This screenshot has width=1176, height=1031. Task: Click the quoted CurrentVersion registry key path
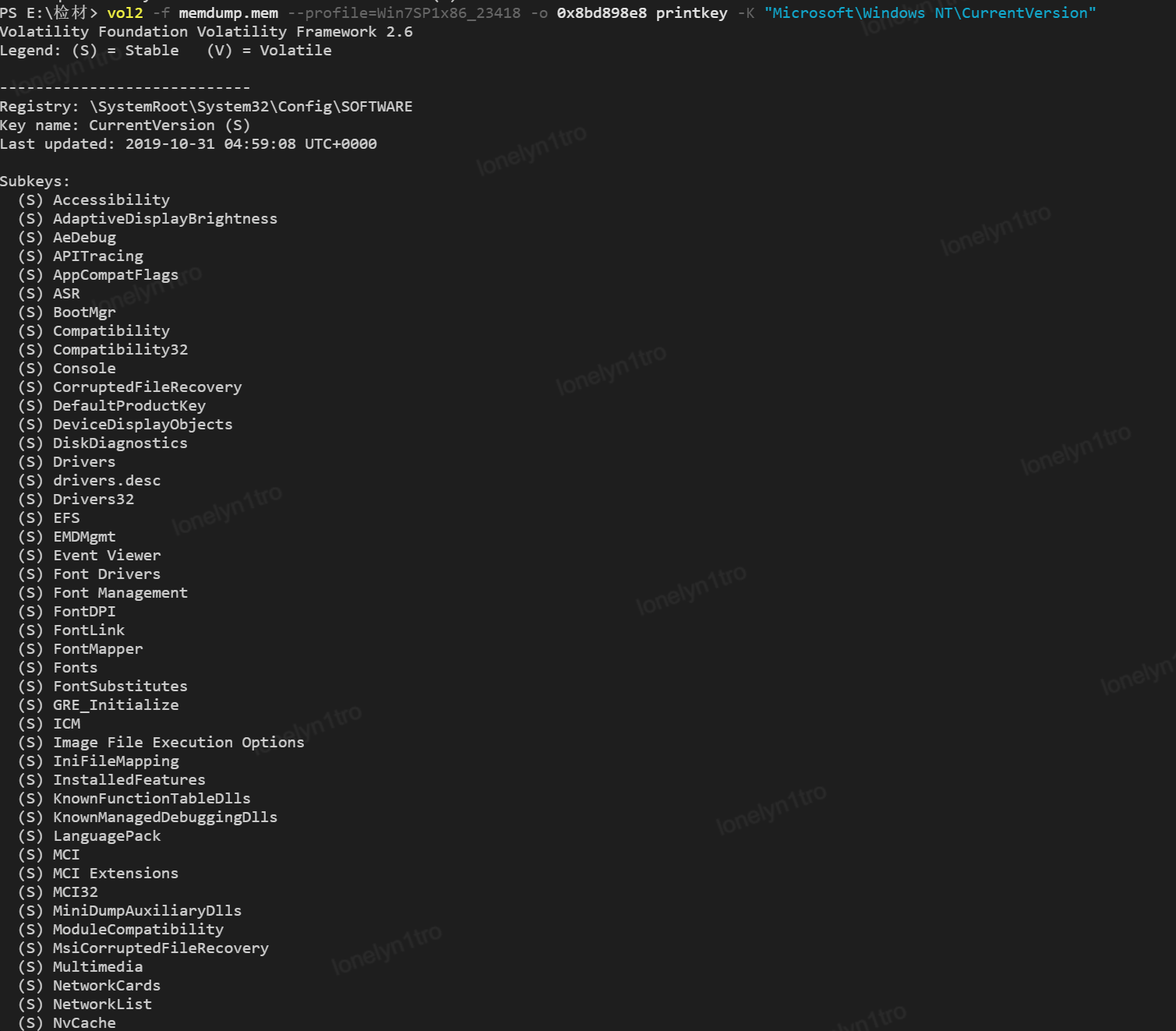[930, 13]
